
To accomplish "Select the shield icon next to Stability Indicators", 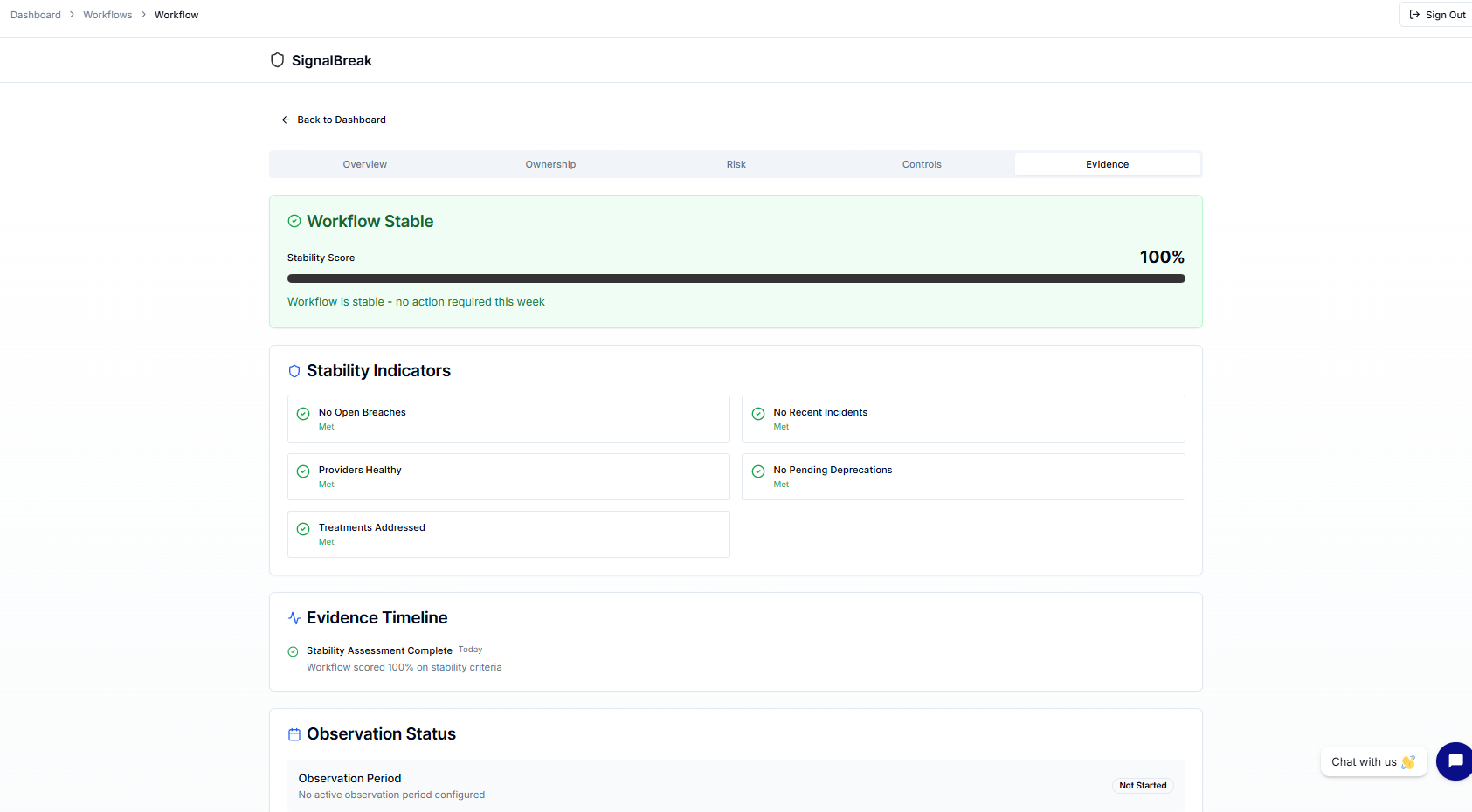I will tap(294, 370).
